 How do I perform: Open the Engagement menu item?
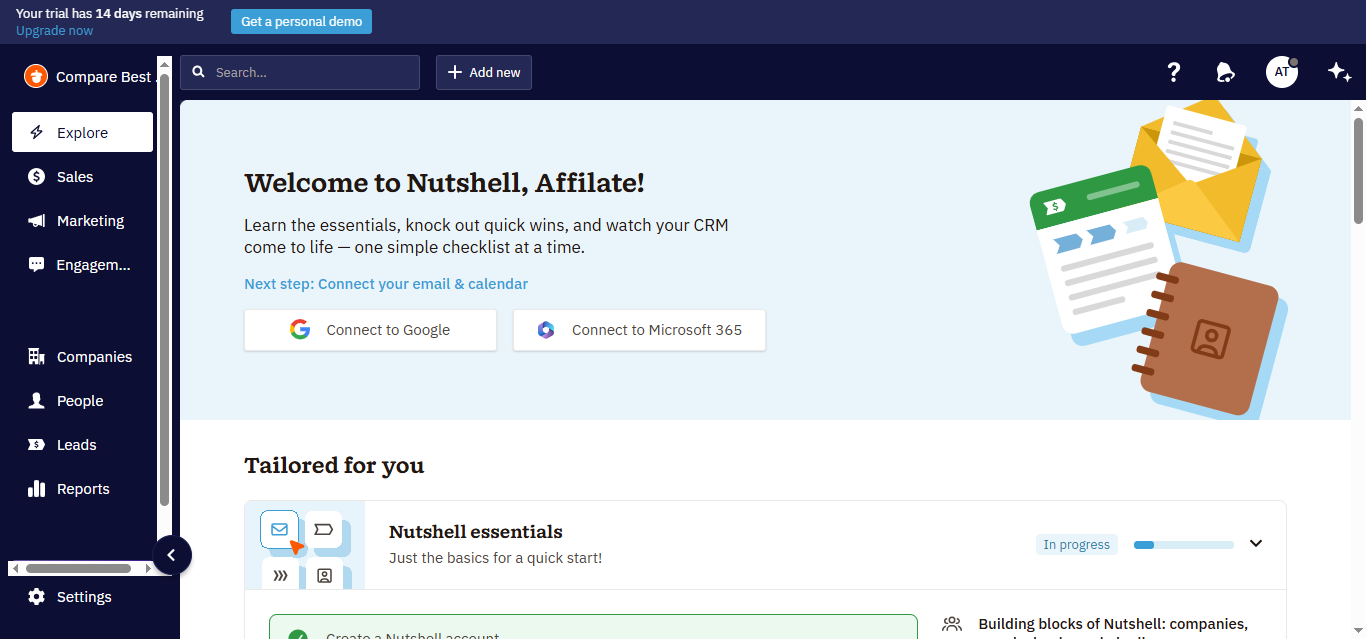point(82,264)
